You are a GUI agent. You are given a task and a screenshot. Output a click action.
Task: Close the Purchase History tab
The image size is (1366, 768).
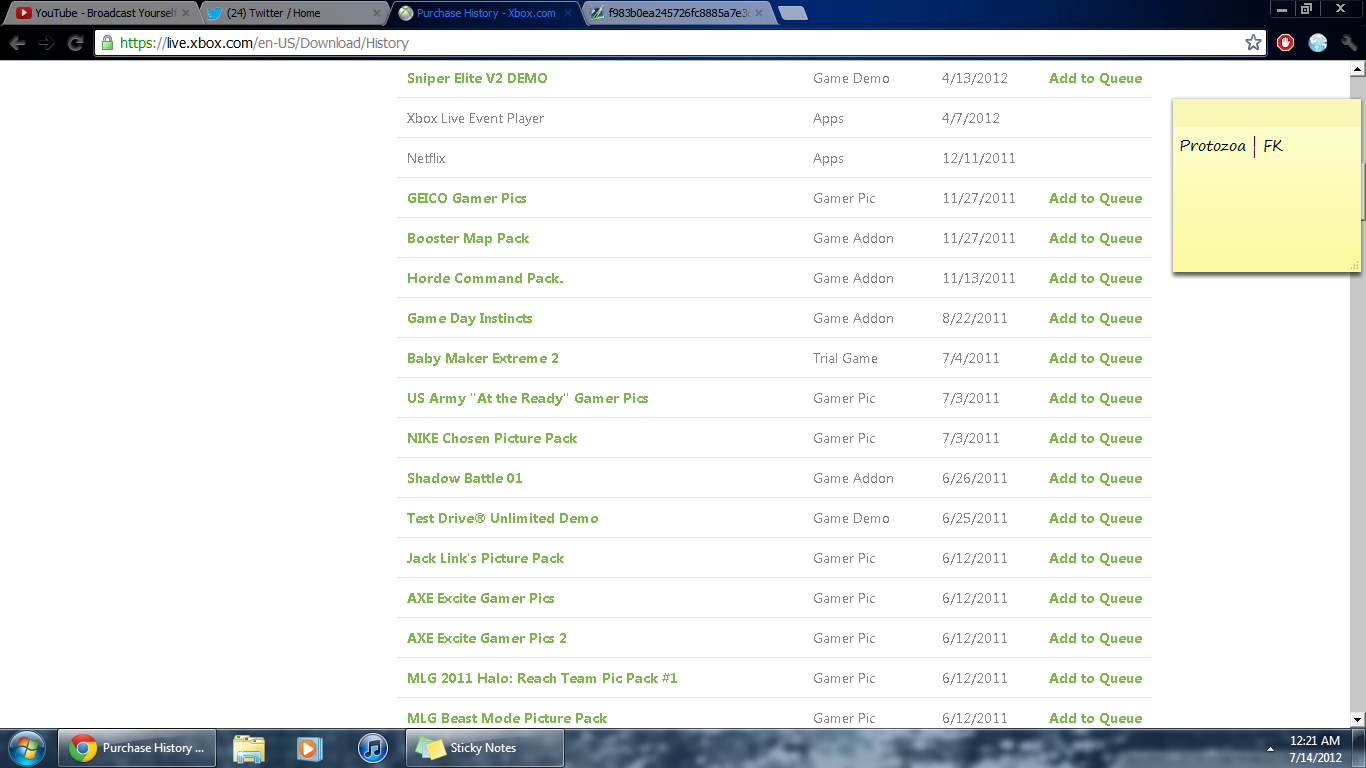click(x=568, y=13)
